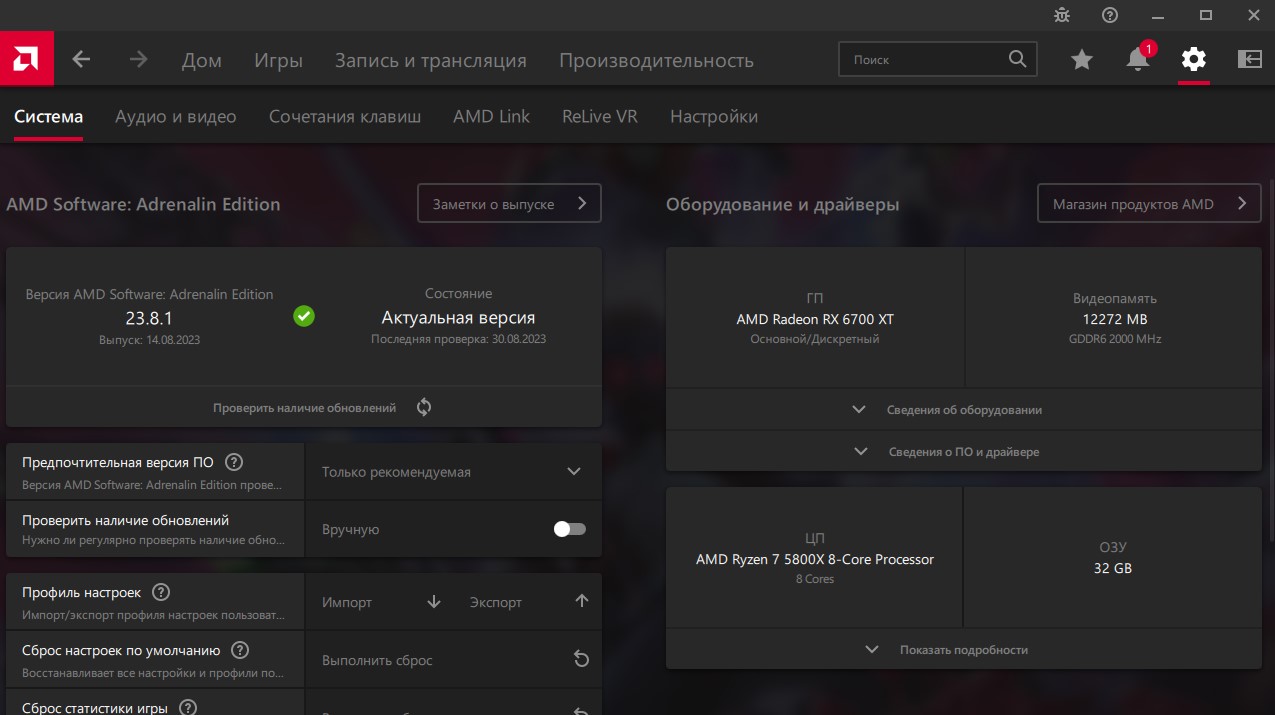1275x715 pixels.
Task: Click the 8 Cores text
Action: pos(815,579)
